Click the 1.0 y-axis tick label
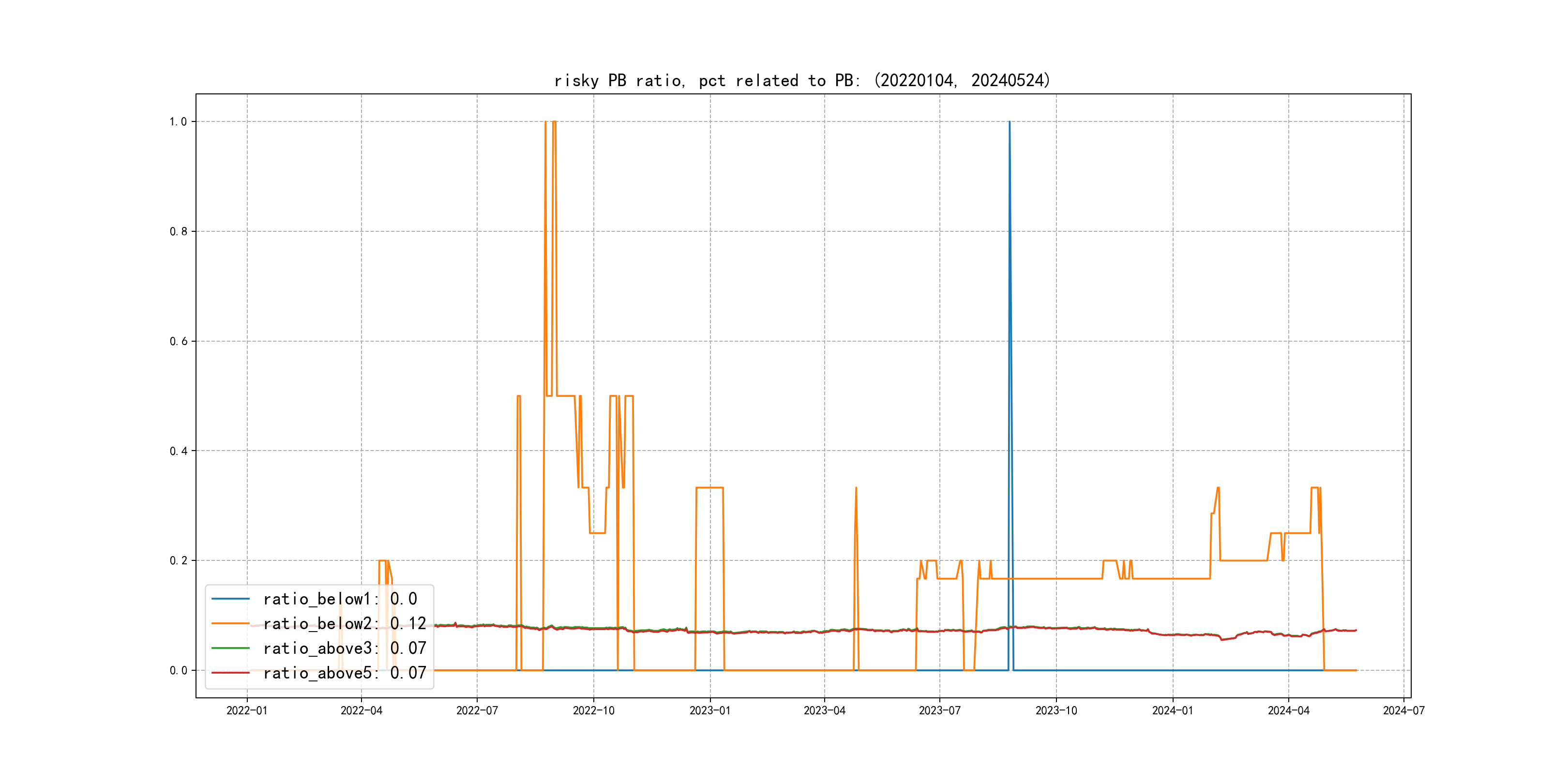 pyautogui.click(x=178, y=122)
